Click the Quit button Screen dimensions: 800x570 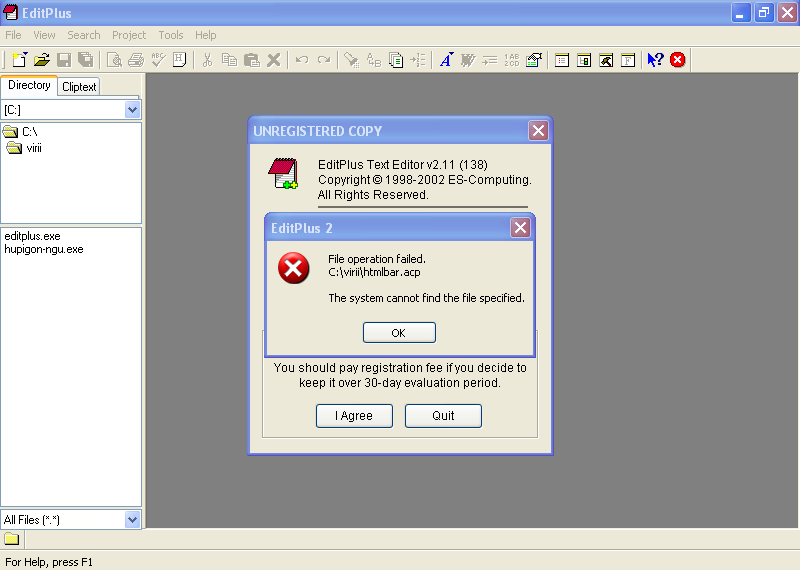tap(443, 416)
